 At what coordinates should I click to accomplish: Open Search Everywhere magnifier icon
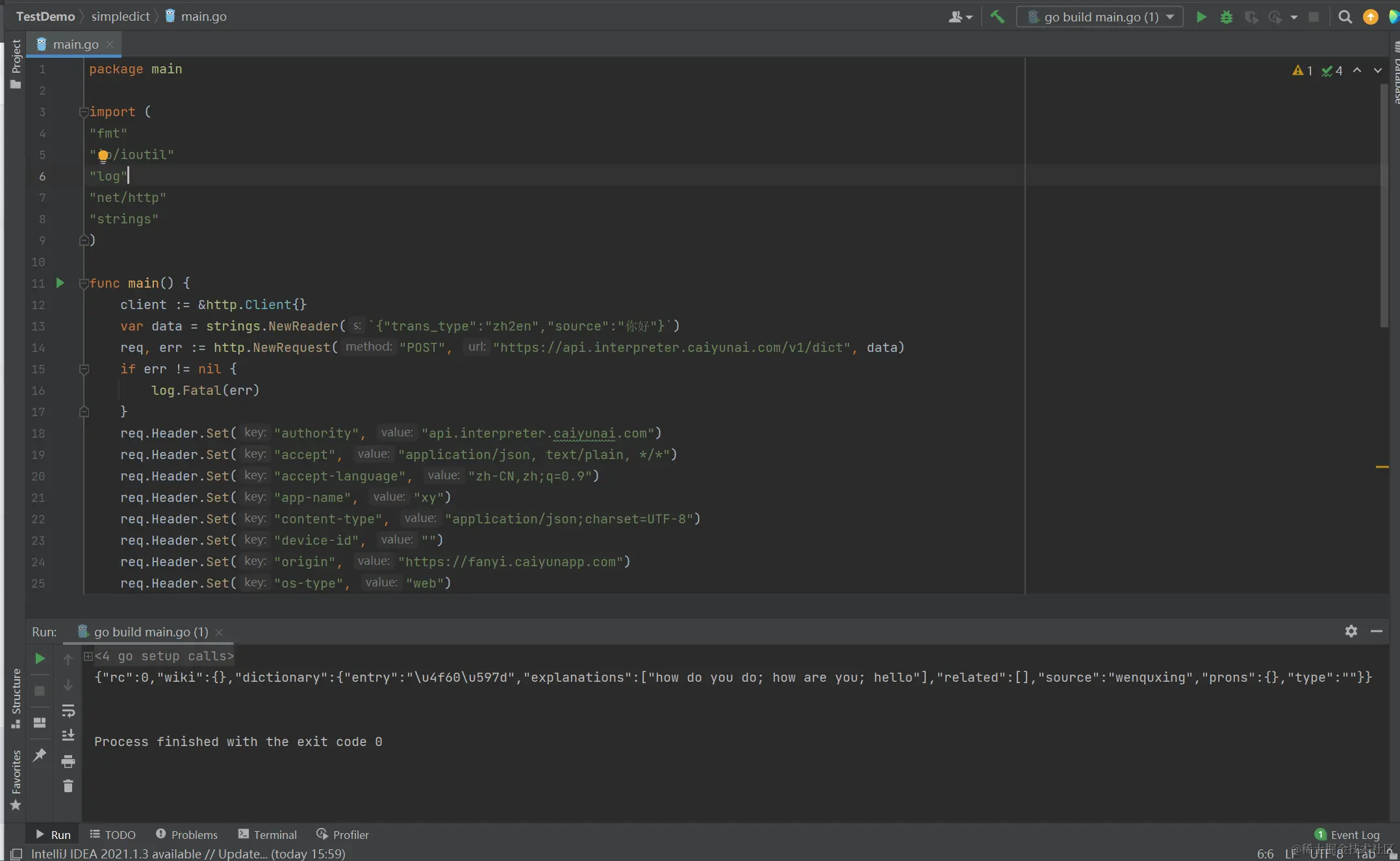(x=1345, y=17)
